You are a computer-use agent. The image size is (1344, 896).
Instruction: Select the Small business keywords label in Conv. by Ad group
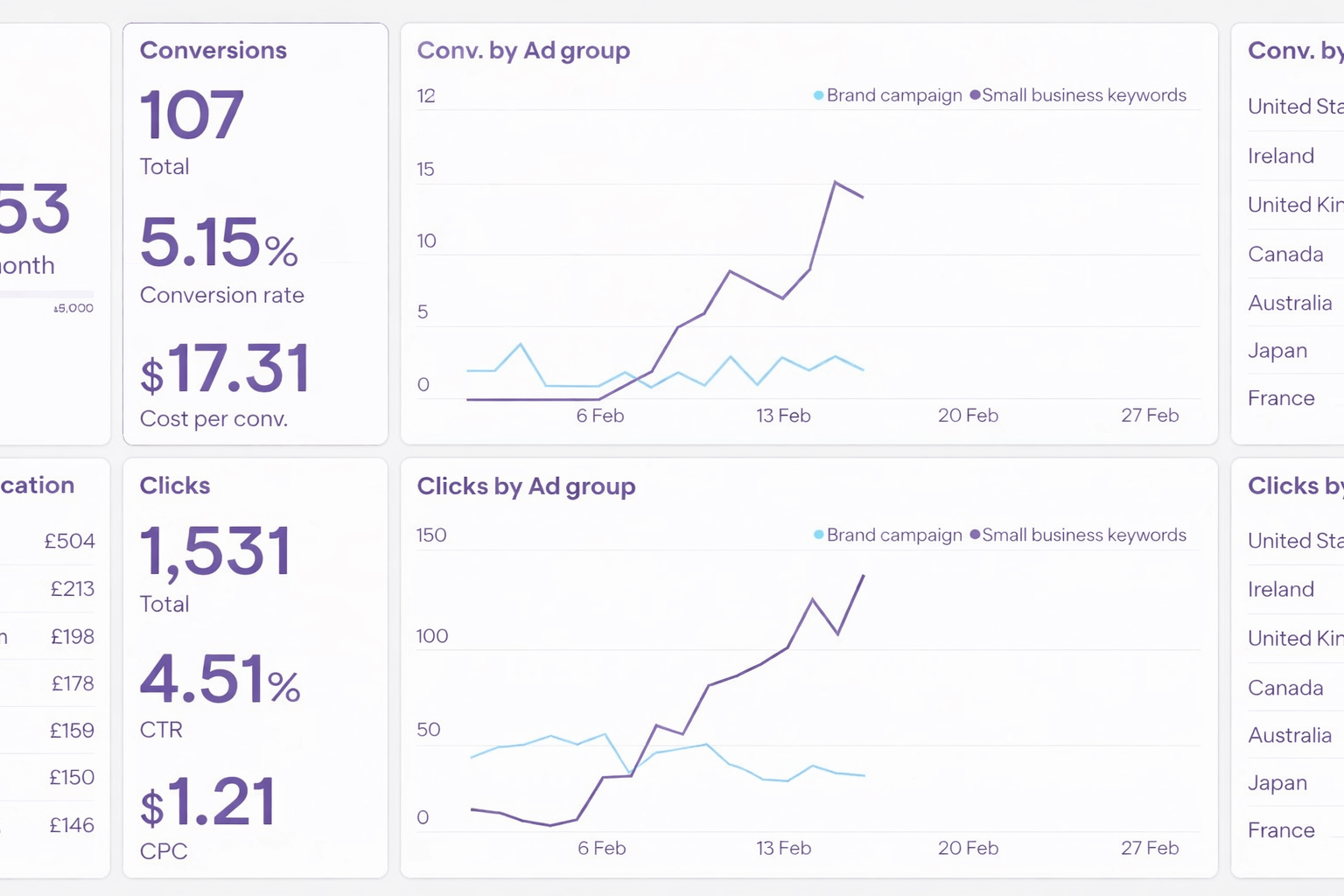1084,95
